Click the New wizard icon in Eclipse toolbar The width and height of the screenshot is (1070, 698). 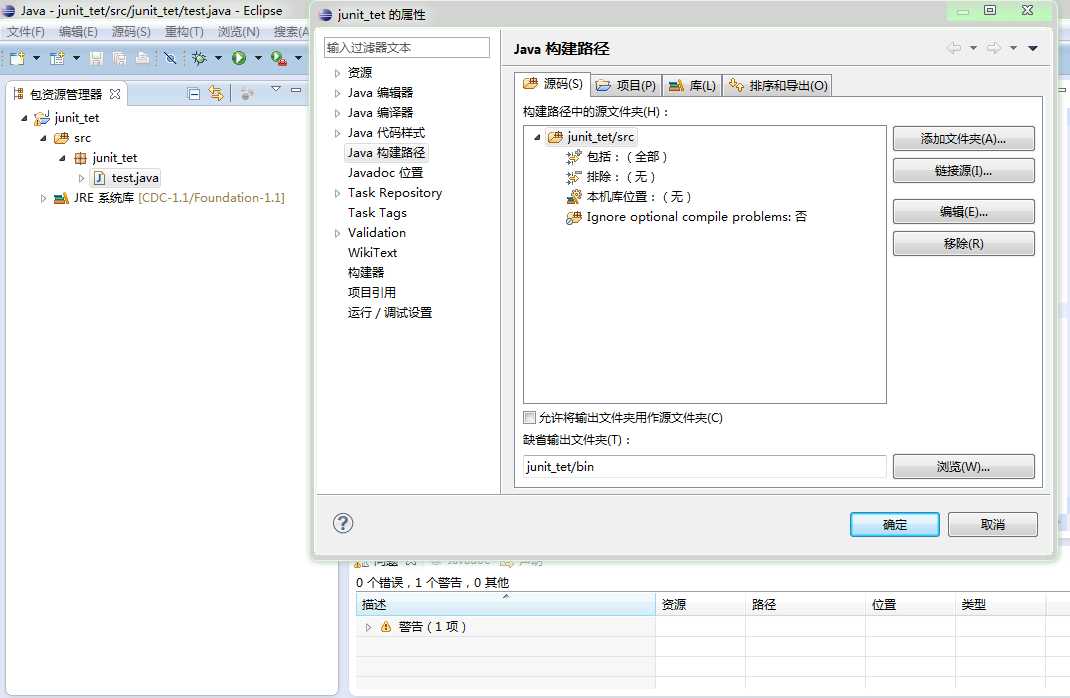[x=17, y=58]
